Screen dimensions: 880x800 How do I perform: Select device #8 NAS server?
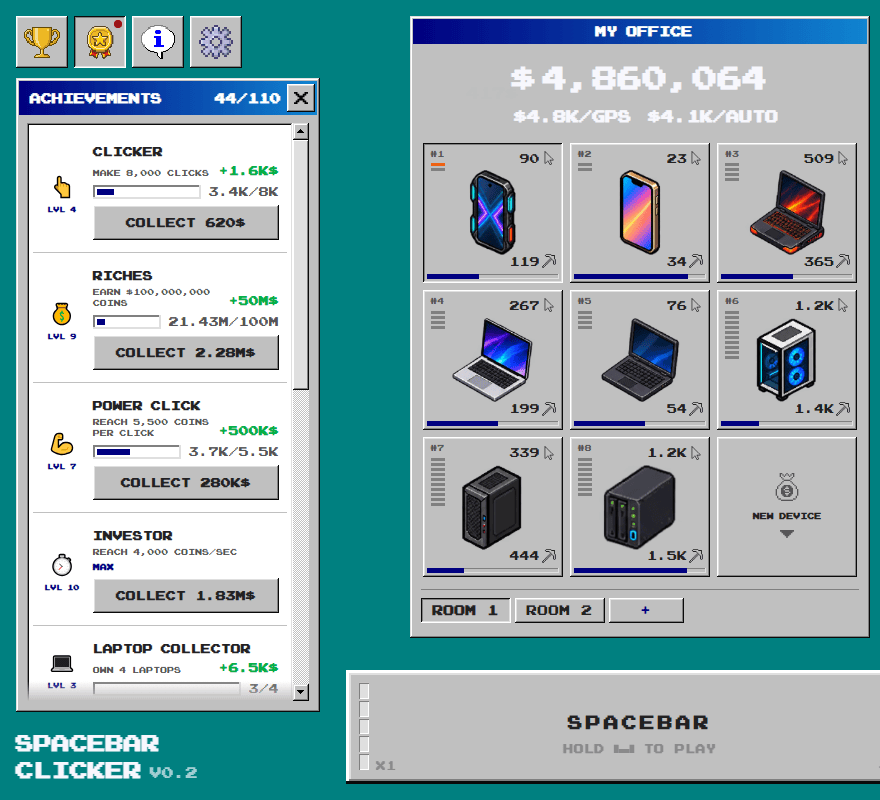click(x=639, y=506)
